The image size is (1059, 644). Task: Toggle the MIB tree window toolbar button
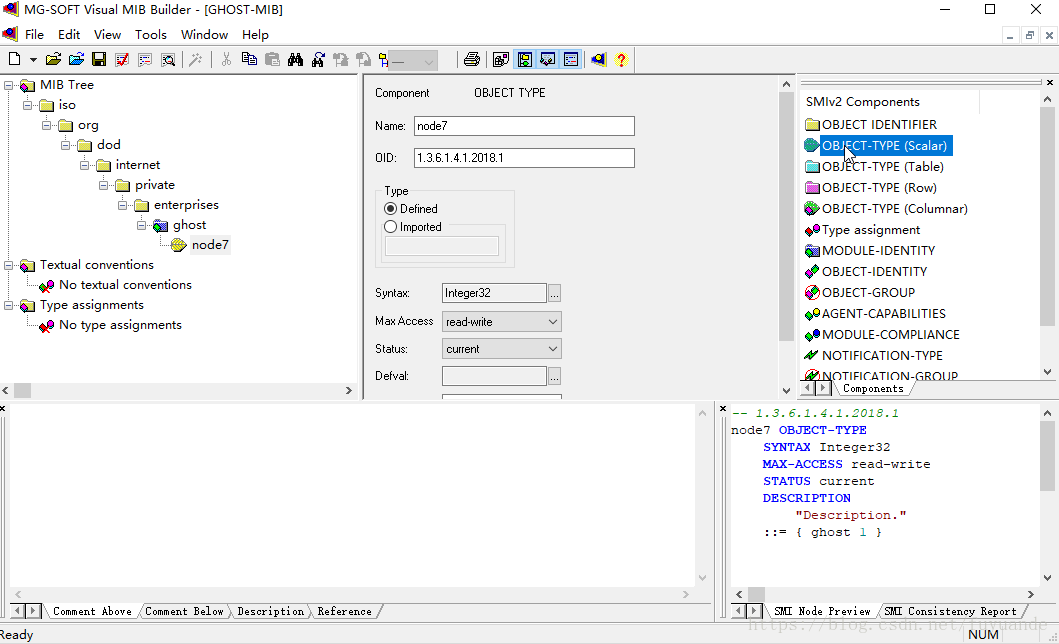pos(525,59)
